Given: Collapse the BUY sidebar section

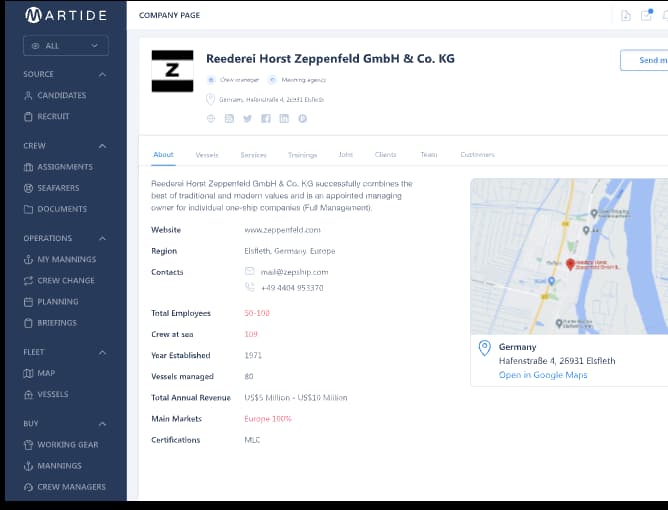Looking at the screenshot, I should point(102,424).
